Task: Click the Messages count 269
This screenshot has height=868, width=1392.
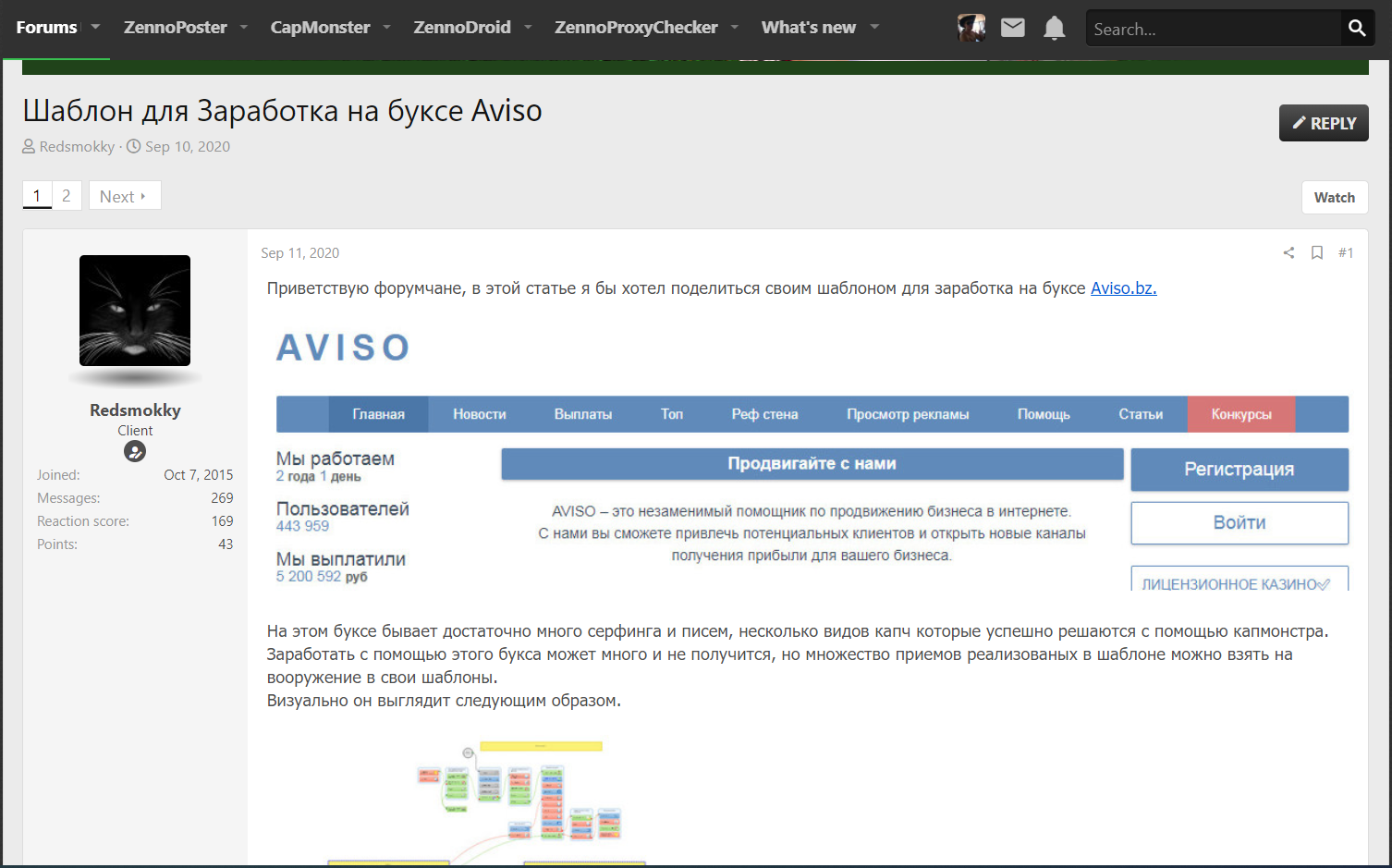Action: point(222,498)
